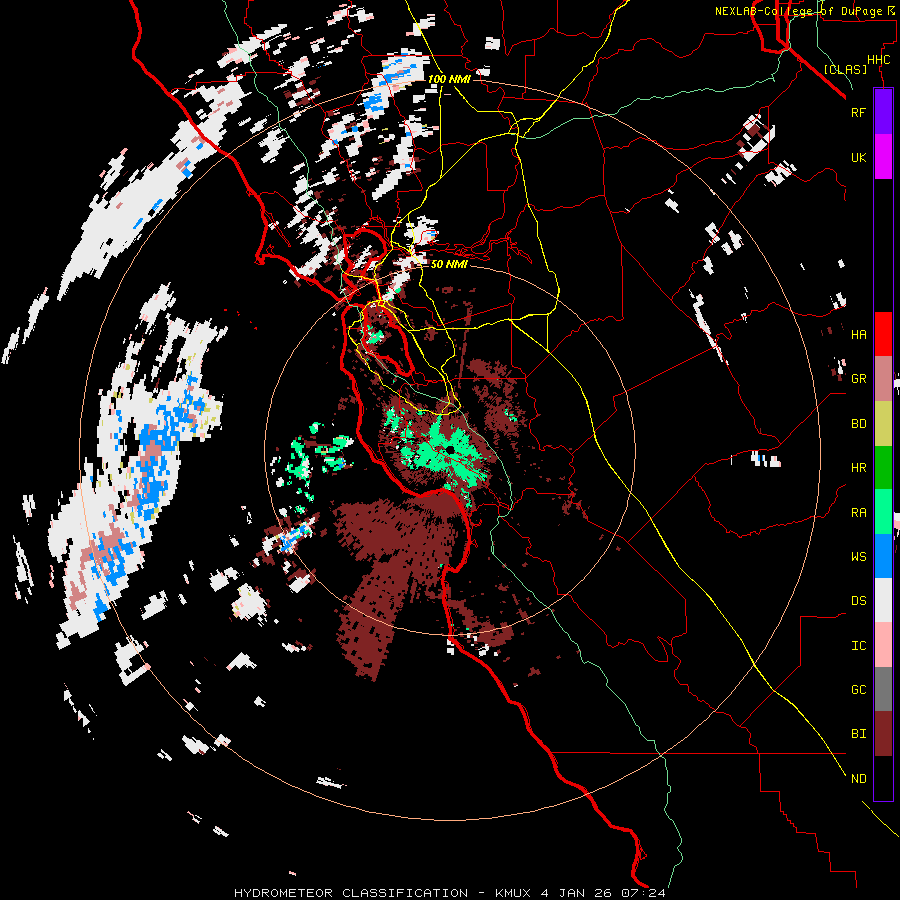This screenshot has height=900, width=900.
Task: Pick the RA bright green legend swatch
Action: tap(883, 512)
